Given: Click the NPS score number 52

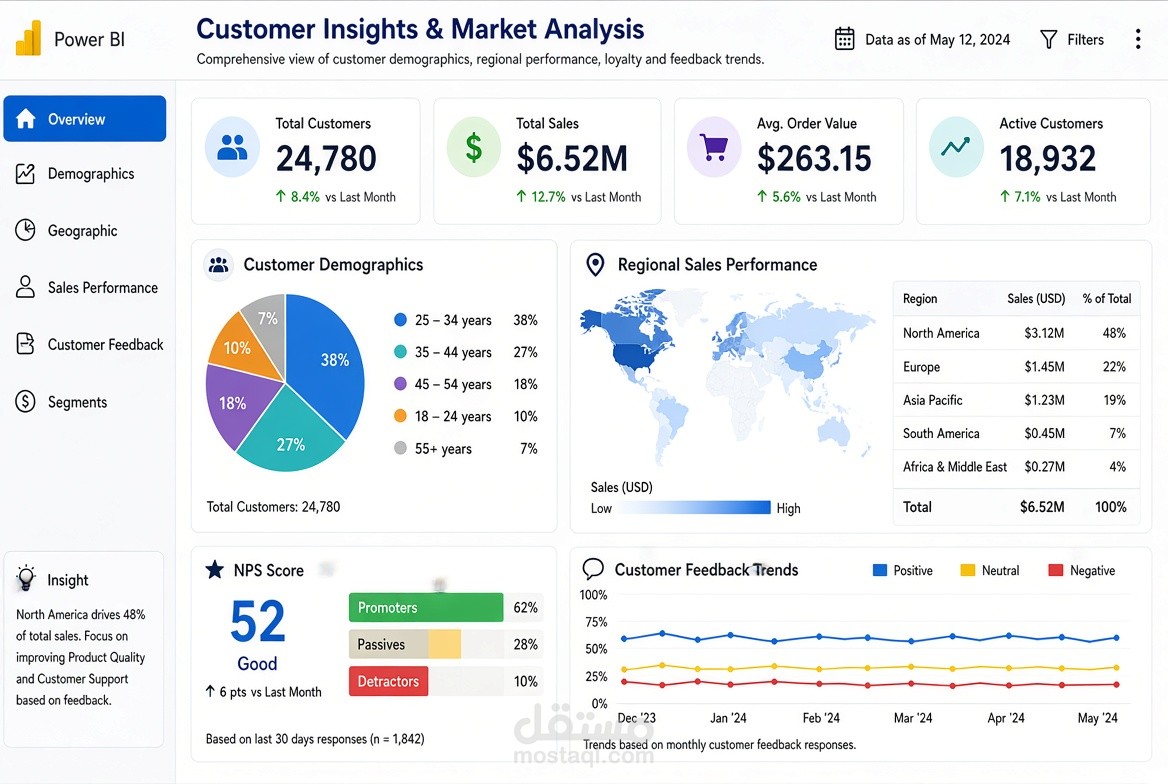Looking at the screenshot, I should click(x=258, y=622).
